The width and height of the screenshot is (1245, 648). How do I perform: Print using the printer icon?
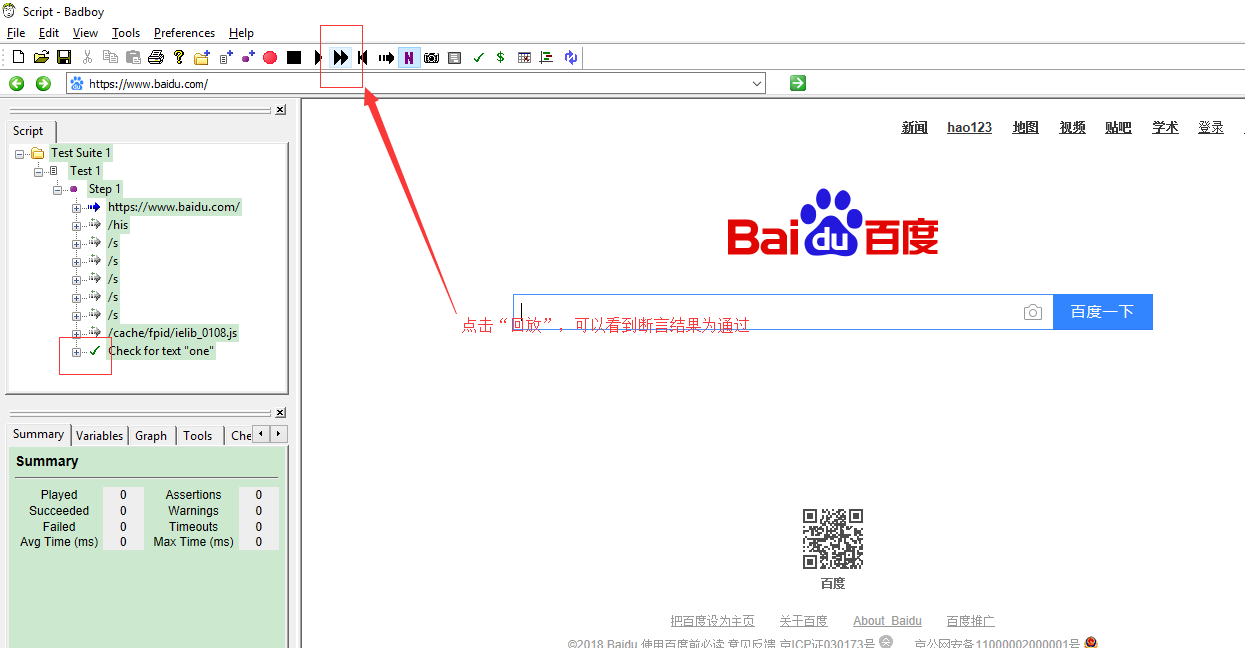156,57
